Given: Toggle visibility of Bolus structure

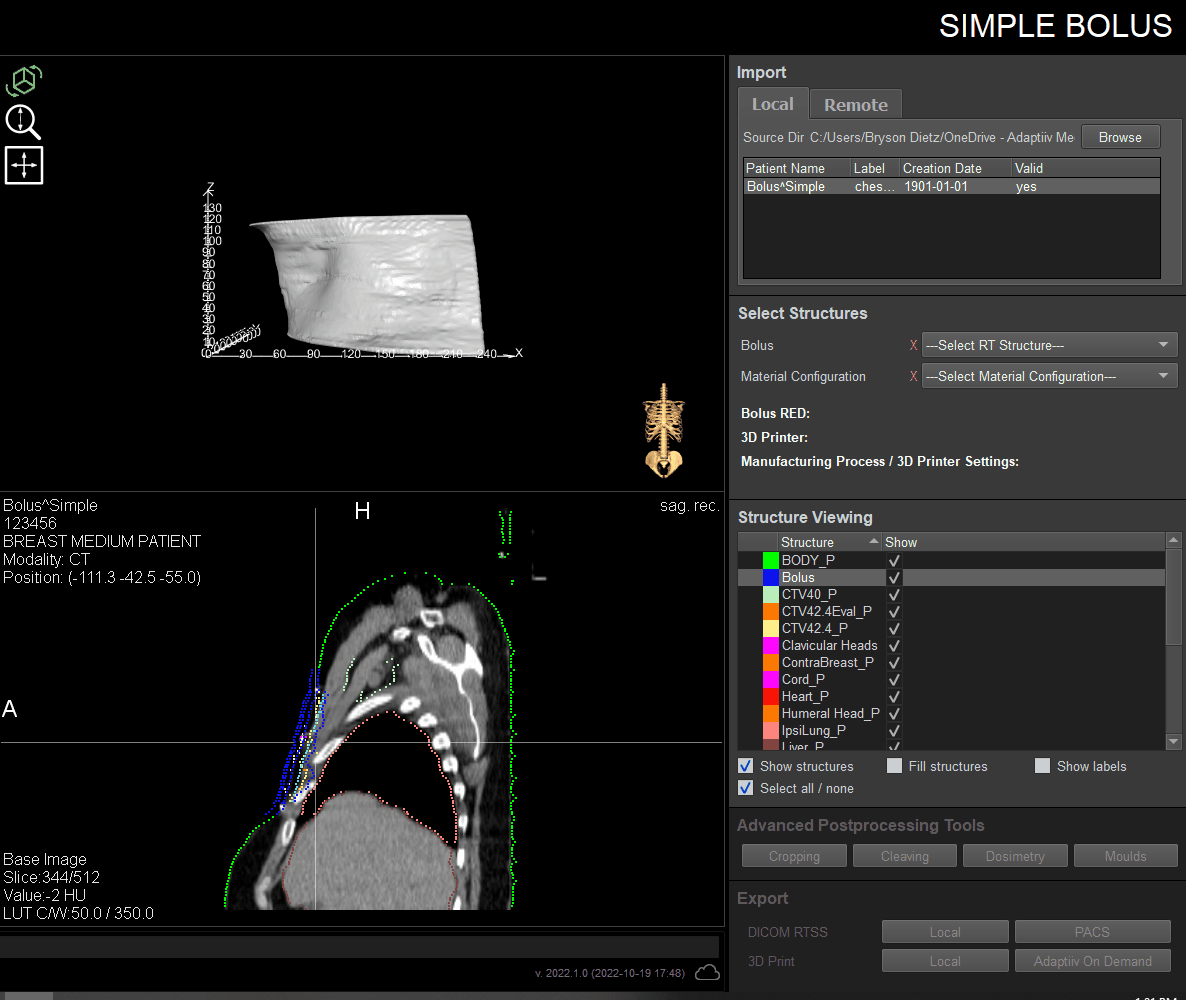Looking at the screenshot, I should [894, 578].
